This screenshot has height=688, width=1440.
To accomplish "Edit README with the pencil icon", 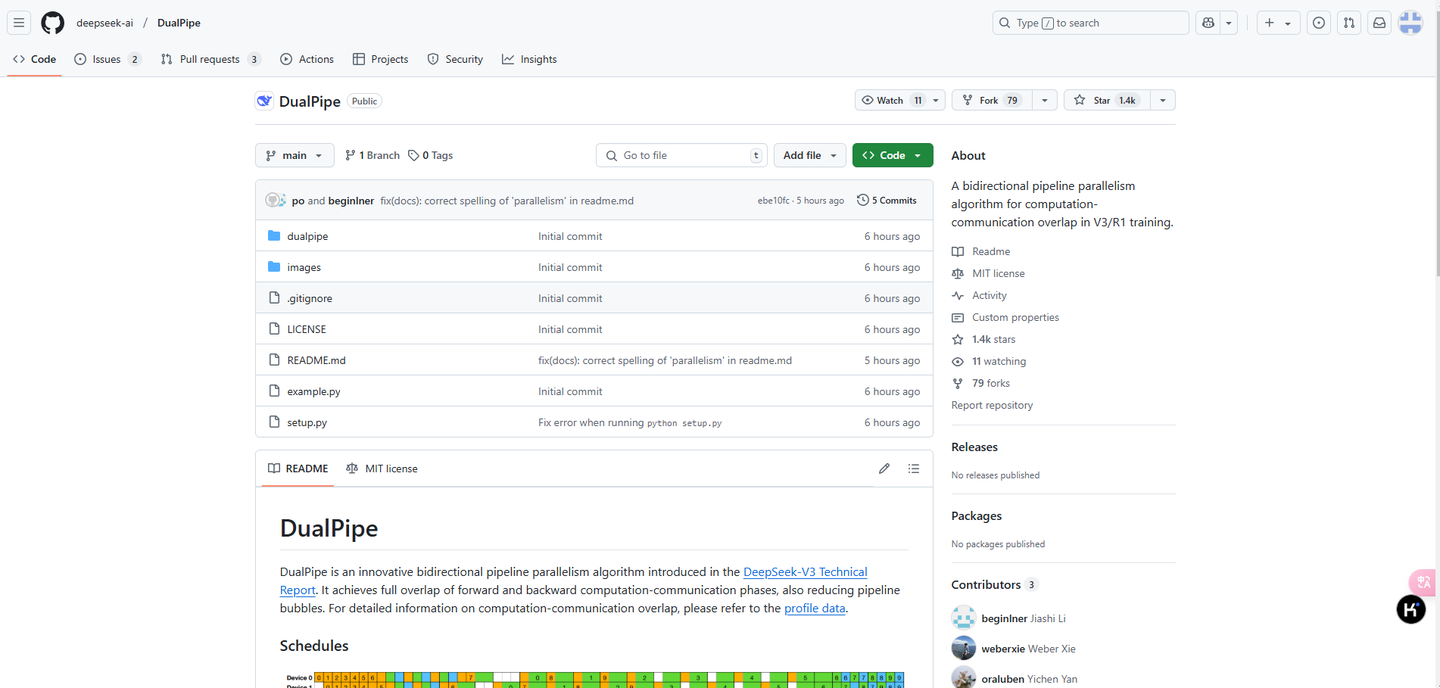I will (884, 468).
